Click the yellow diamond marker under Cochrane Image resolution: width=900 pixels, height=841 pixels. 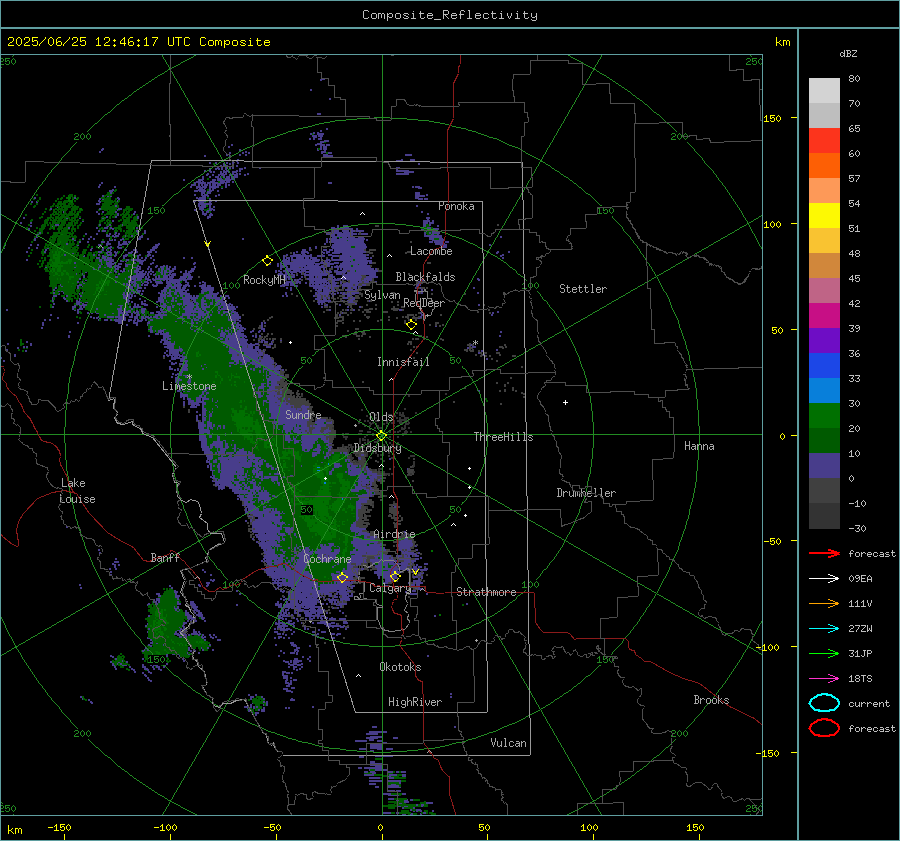tap(342, 577)
